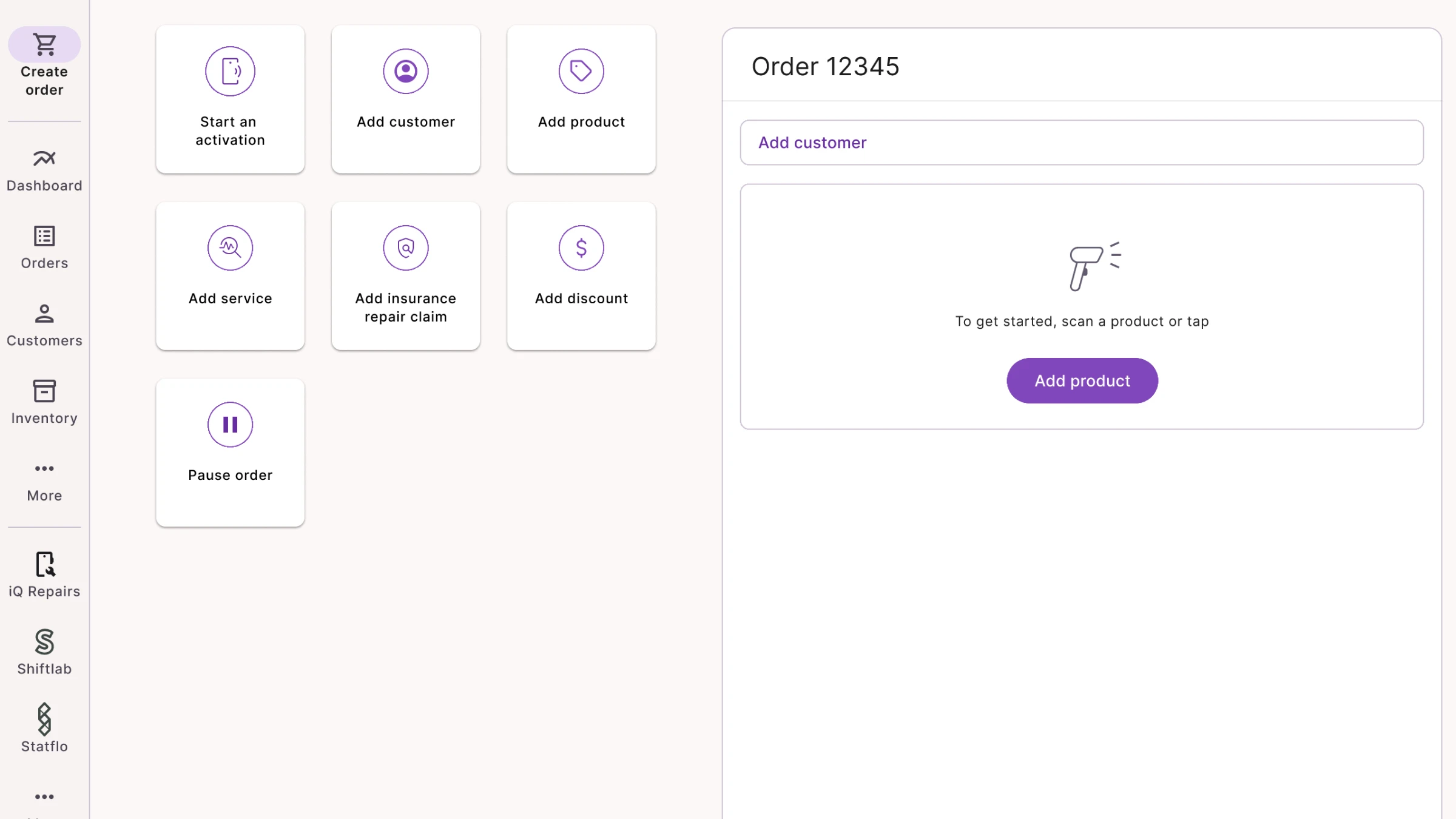This screenshot has width=1456, height=819.
Task: Click the barcode scanner illustration
Action: pyautogui.click(x=1094, y=266)
